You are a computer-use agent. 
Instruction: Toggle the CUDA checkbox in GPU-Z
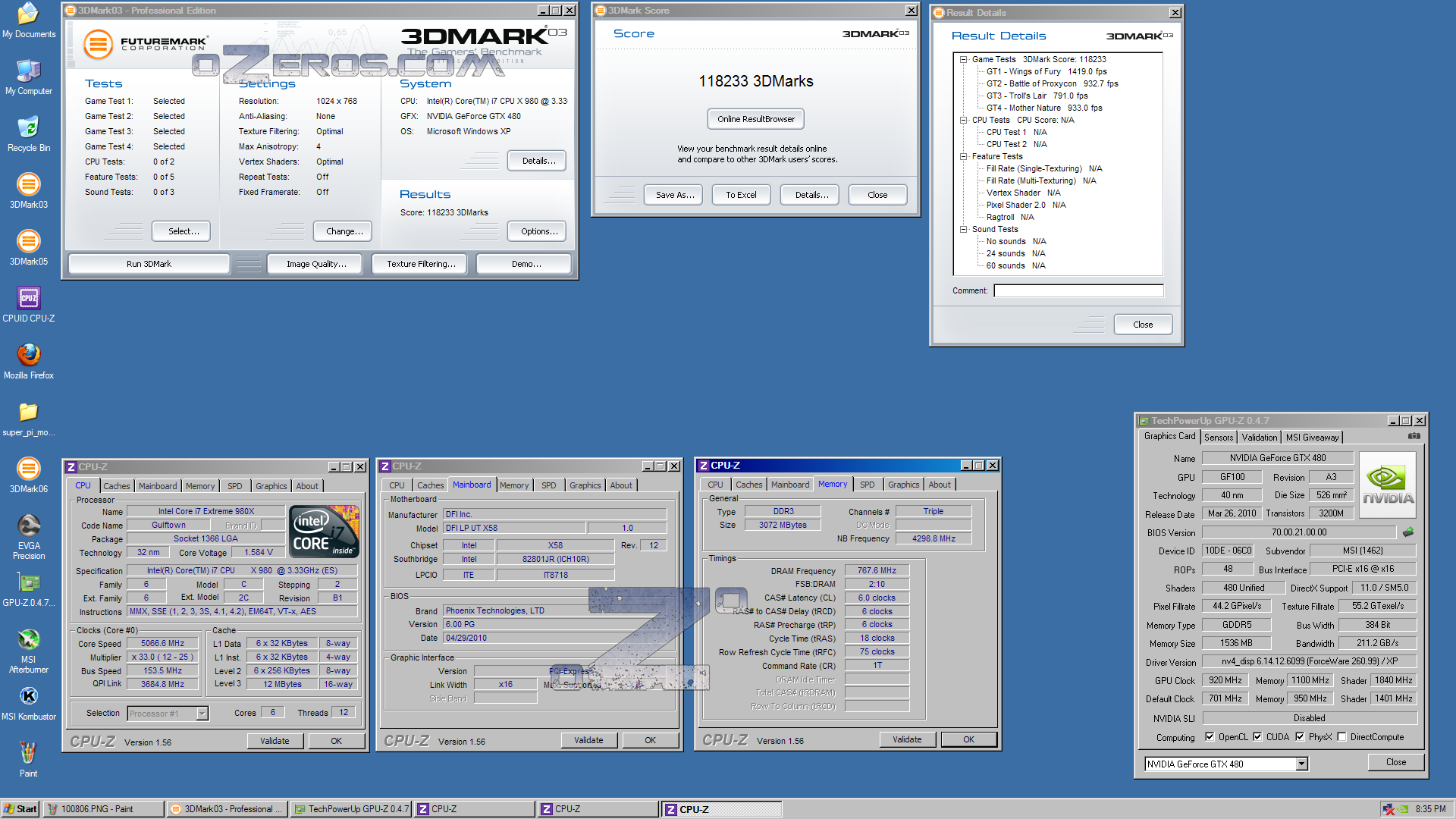click(x=1257, y=736)
